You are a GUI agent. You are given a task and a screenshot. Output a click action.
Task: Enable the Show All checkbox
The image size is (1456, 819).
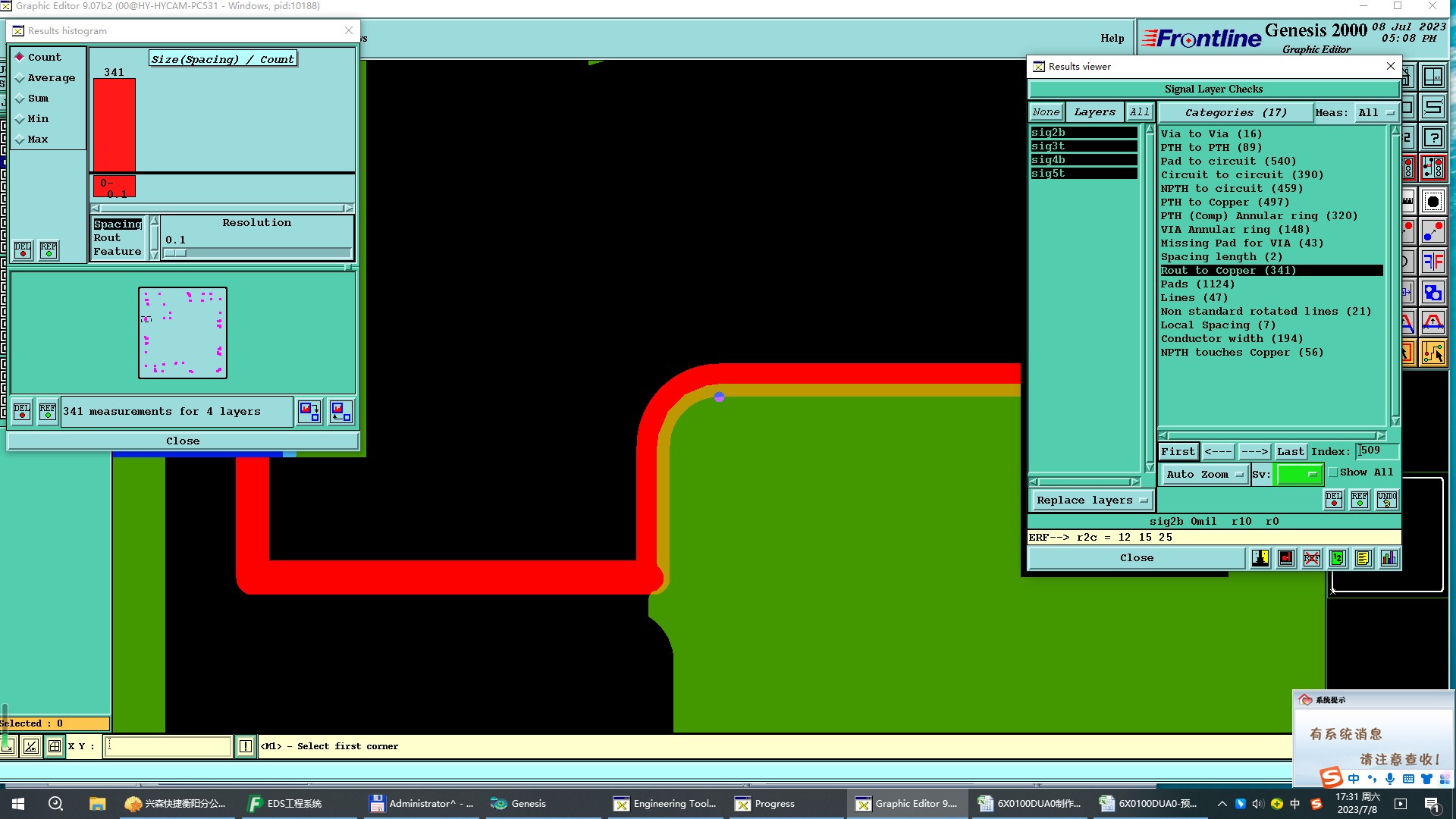click(x=1333, y=472)
